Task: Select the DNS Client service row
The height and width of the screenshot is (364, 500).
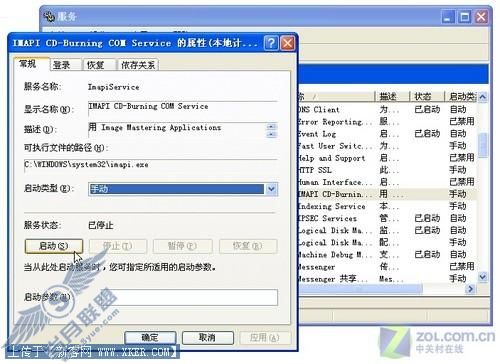Action: point(387,109)
